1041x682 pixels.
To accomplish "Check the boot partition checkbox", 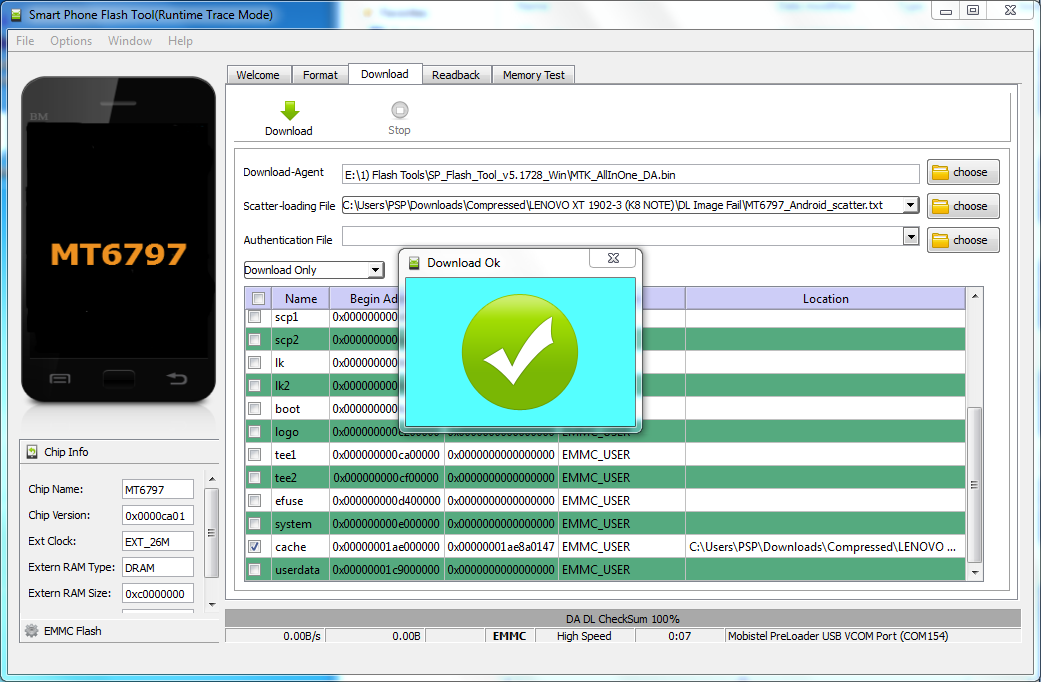I will pyautogui.click(x=254, y=408).
